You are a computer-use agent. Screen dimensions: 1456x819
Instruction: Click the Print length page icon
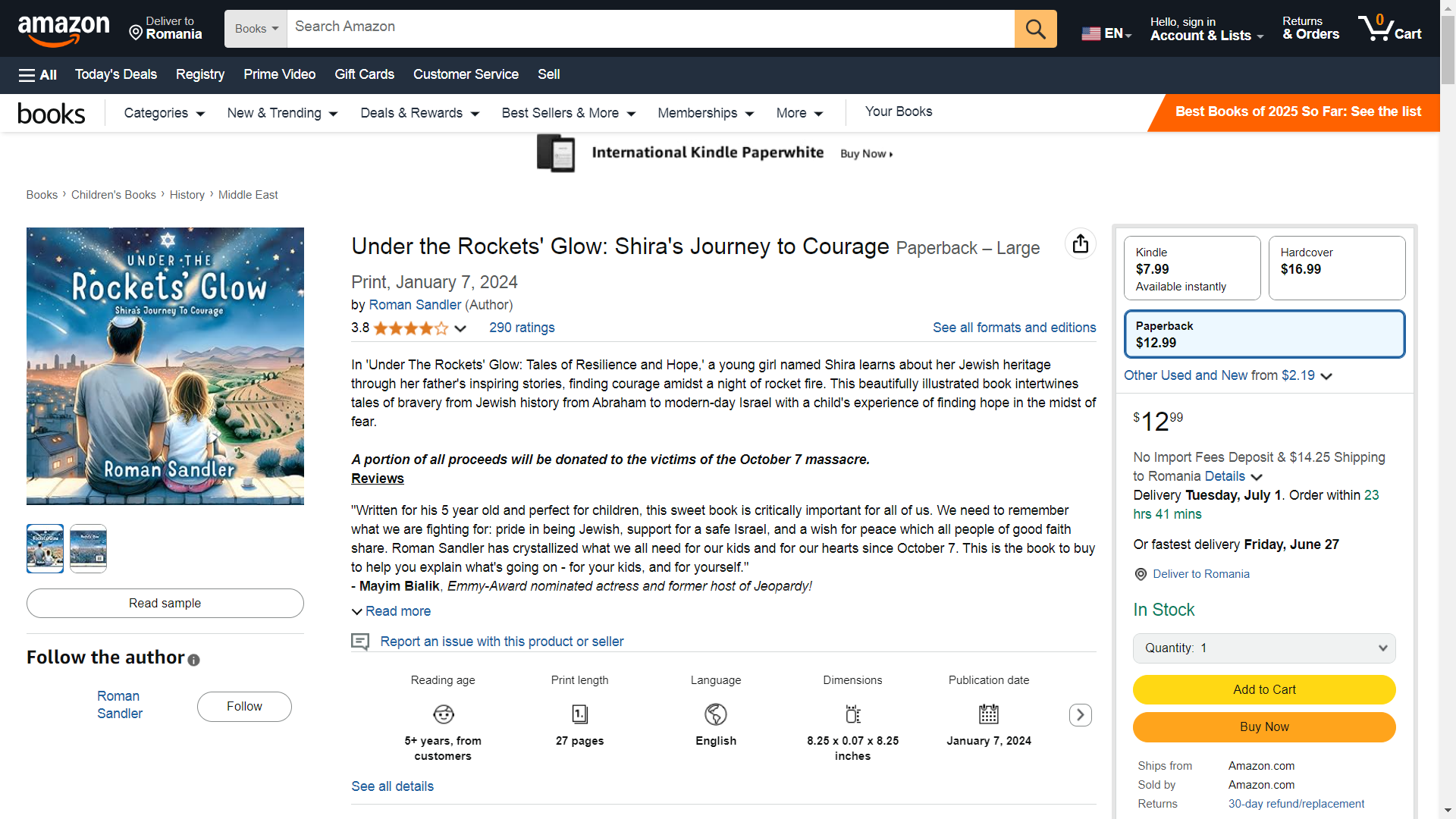579,714
